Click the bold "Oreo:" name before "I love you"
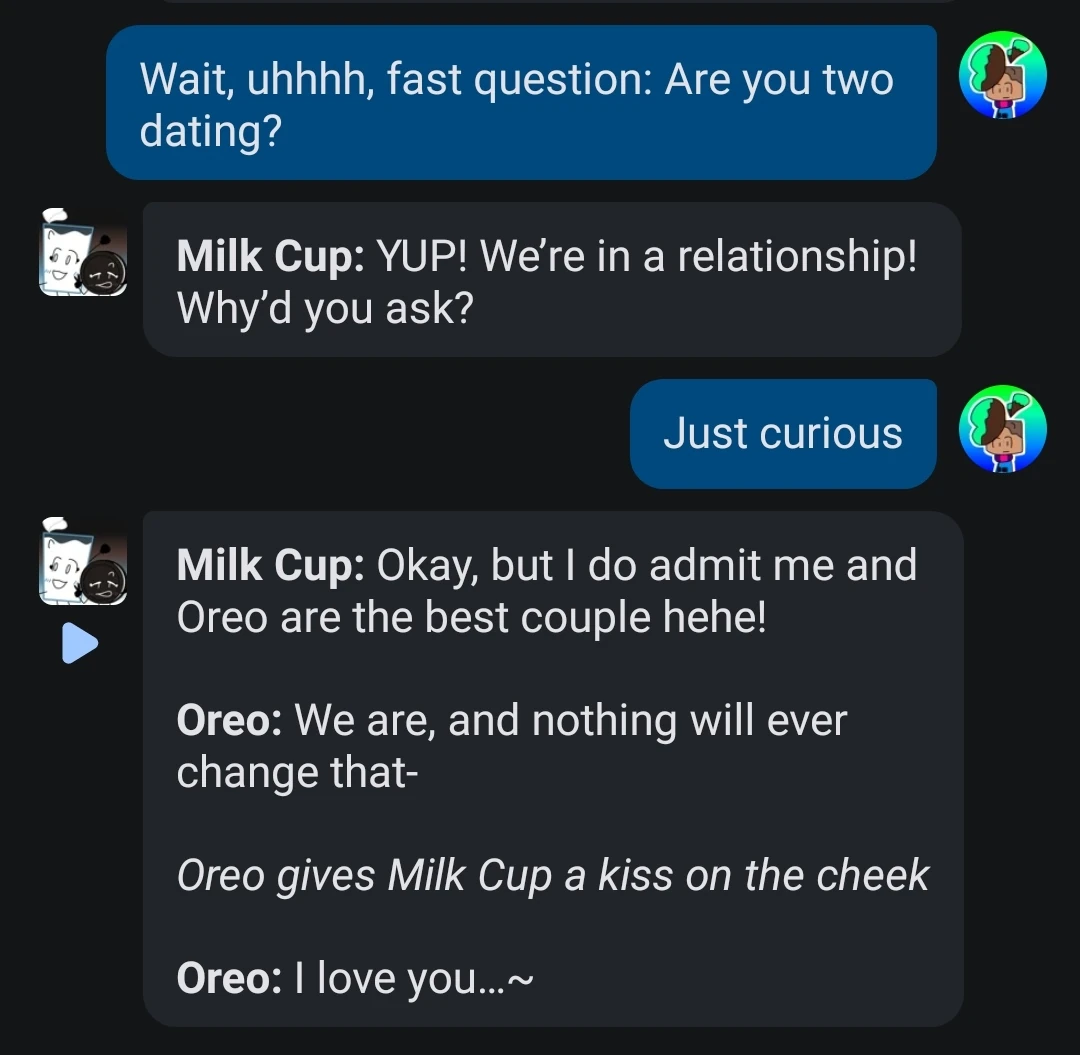 tap(229, 978)
